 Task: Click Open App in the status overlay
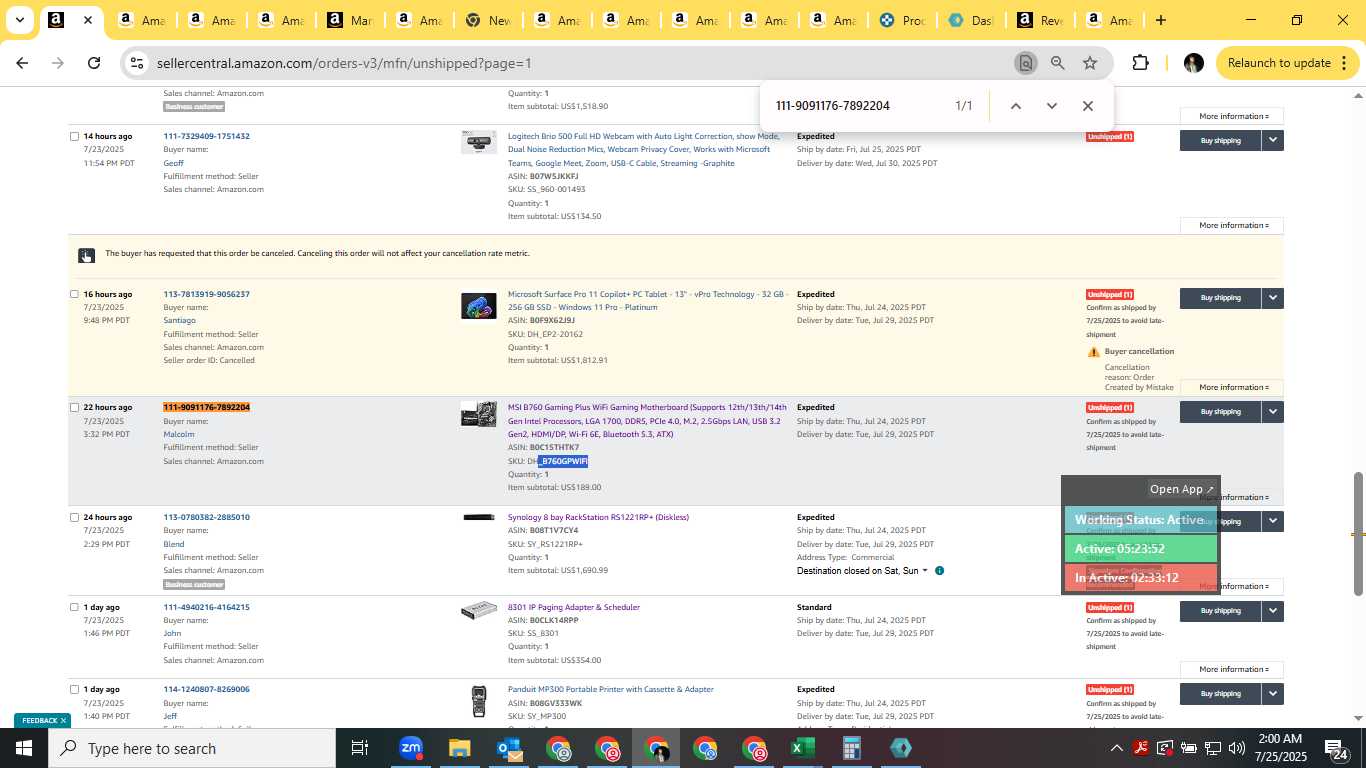pyautogui.click(x=1181, y=489)
